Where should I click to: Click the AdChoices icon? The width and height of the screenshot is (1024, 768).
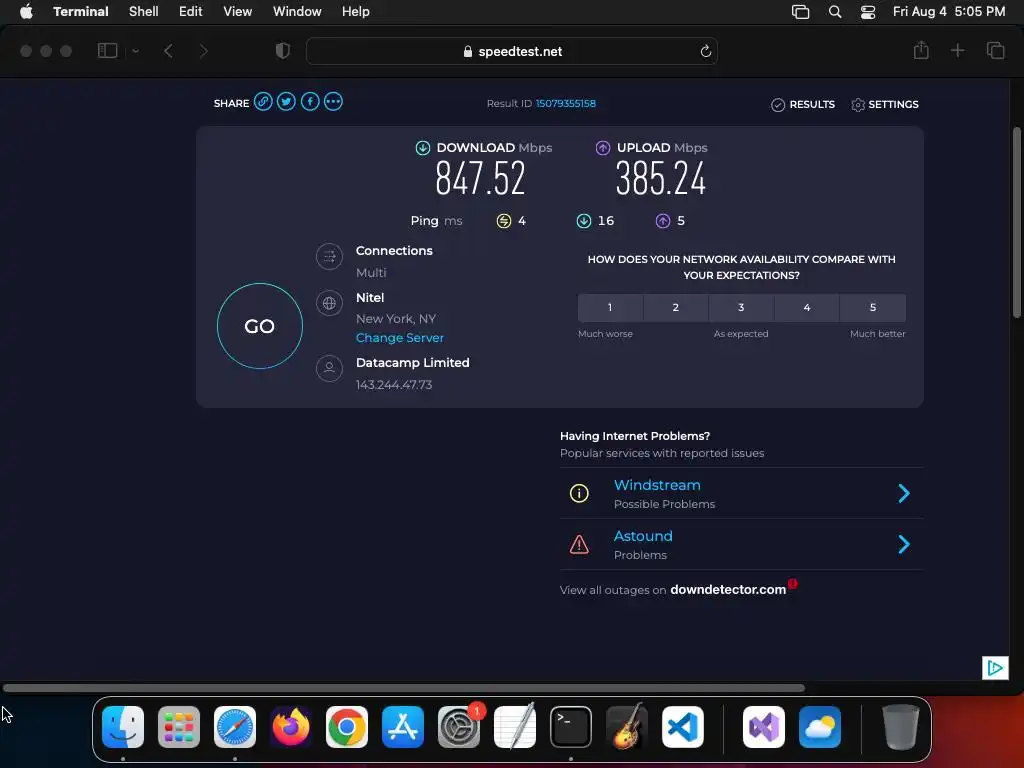995,667
